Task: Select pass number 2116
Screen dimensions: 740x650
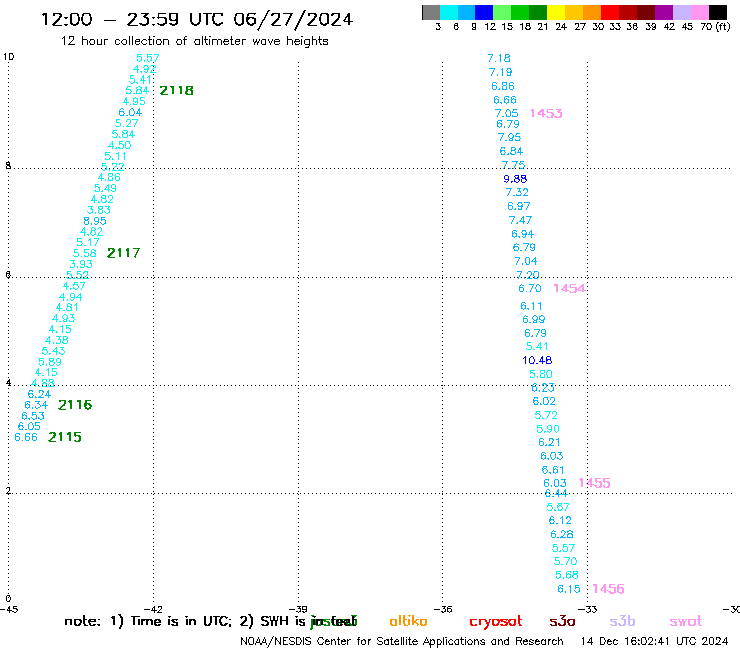Action: coord(75,405)
